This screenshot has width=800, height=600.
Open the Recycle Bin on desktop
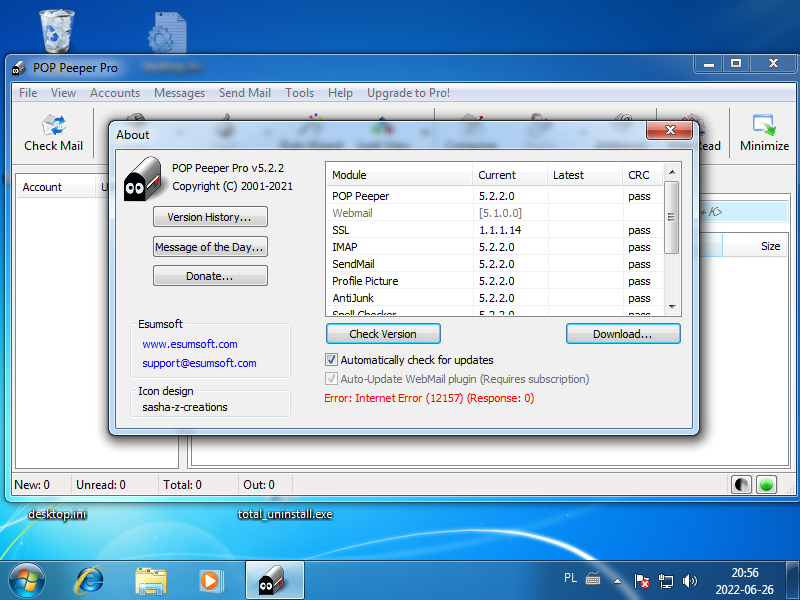pyautogui.click(x=57, y=31)
